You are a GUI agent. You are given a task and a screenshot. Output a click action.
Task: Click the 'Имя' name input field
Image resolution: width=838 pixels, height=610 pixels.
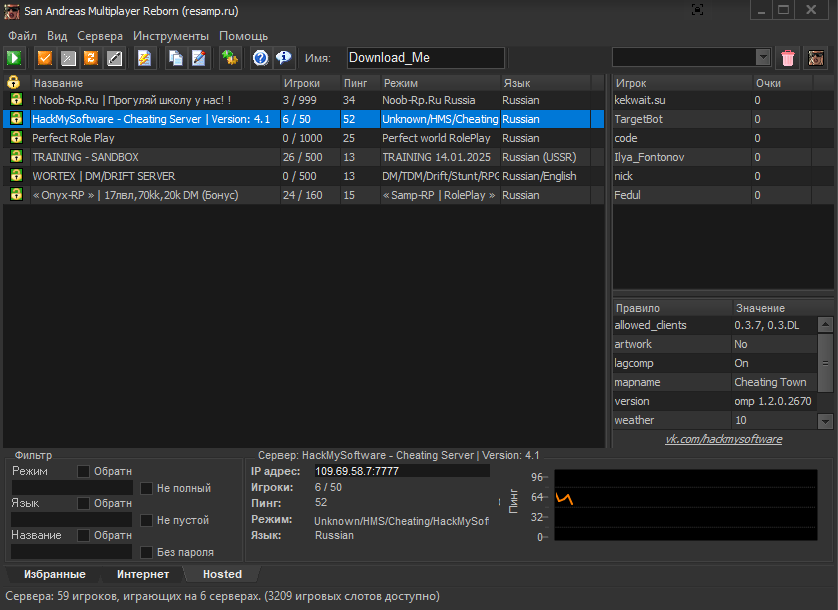(425, 58)
